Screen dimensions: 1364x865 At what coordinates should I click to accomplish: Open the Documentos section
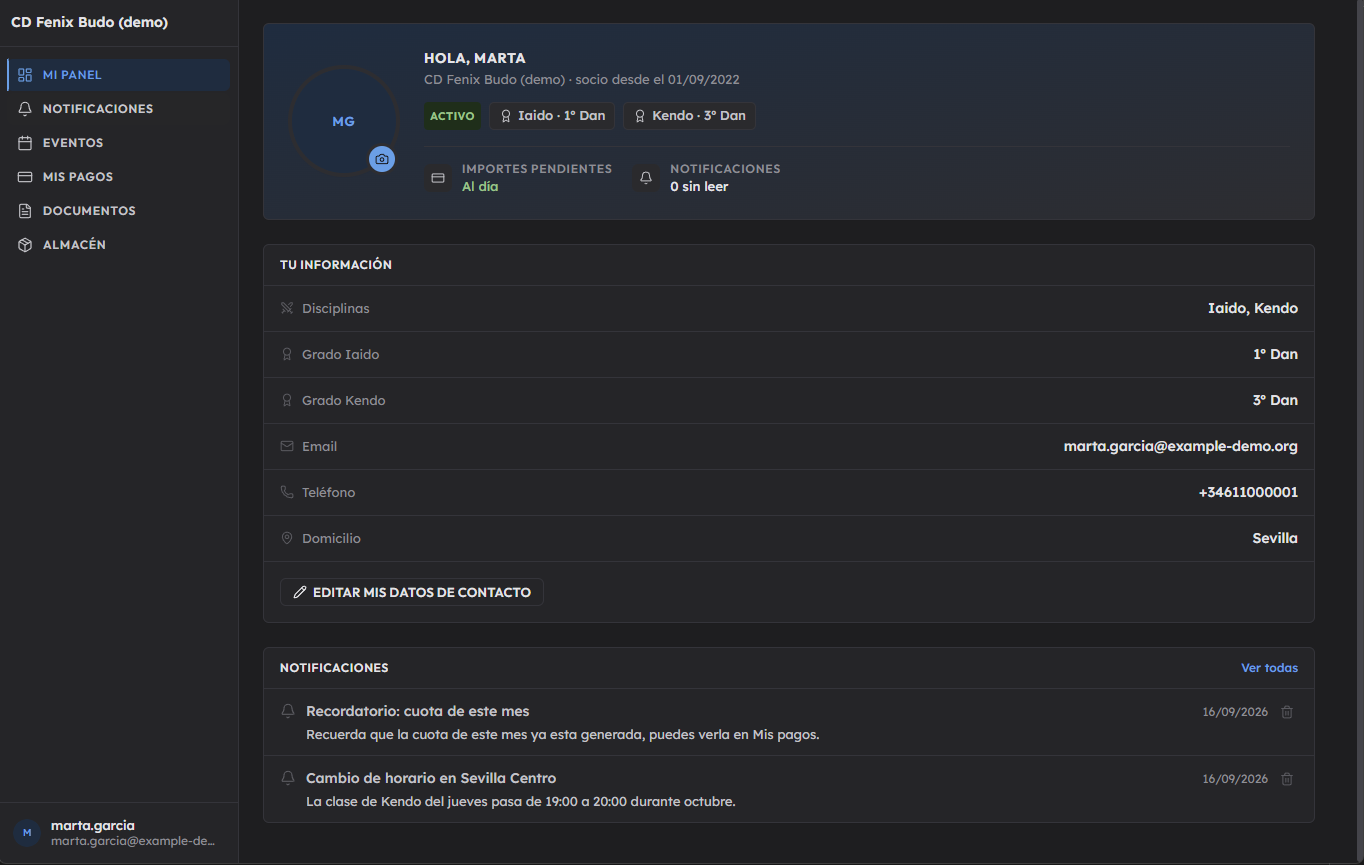pyautogui.click(x=119, y=211)
